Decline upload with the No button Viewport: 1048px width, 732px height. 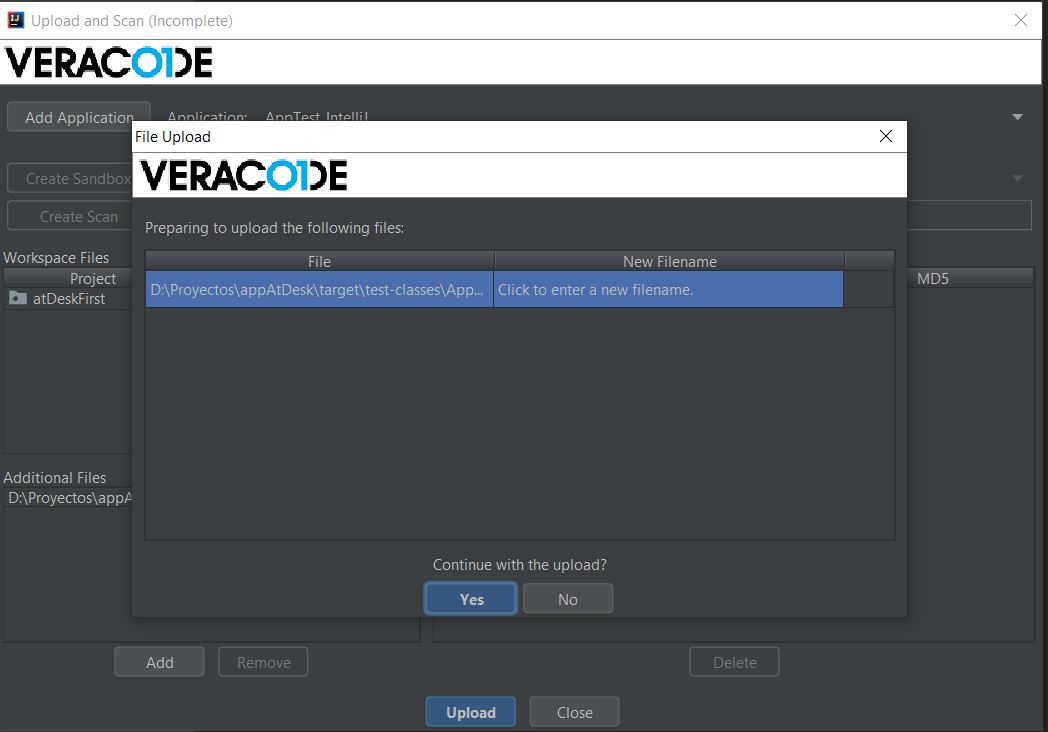coord(567,599)
